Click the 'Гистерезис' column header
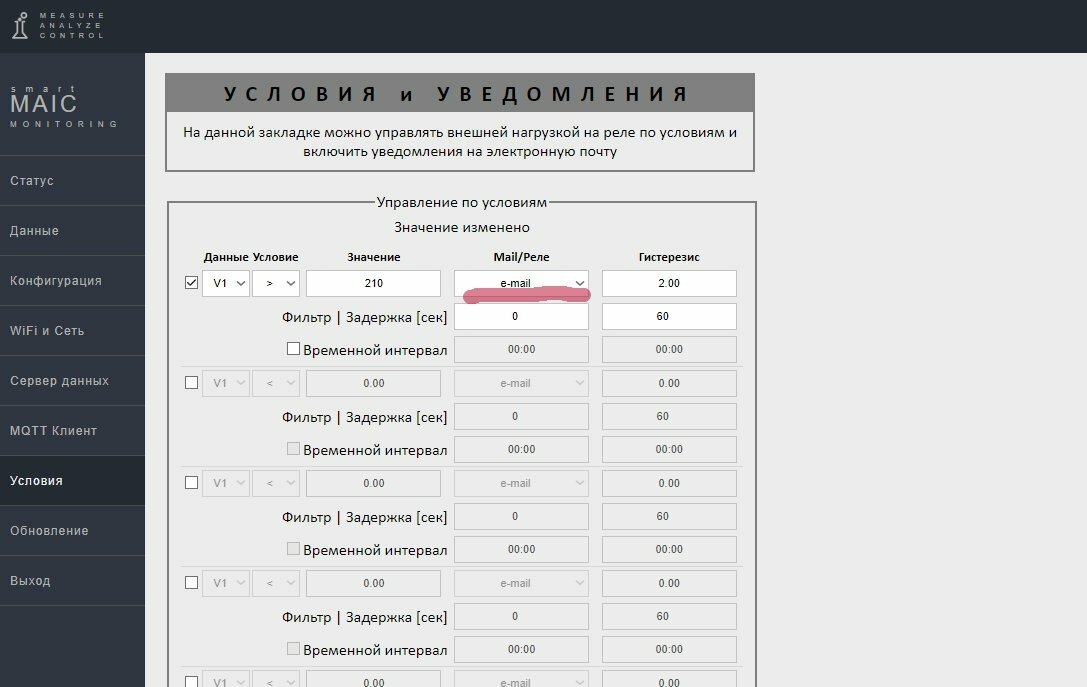Image resolution: width=1087 pixels, height=687 pixels. click(x=669, y=257)
